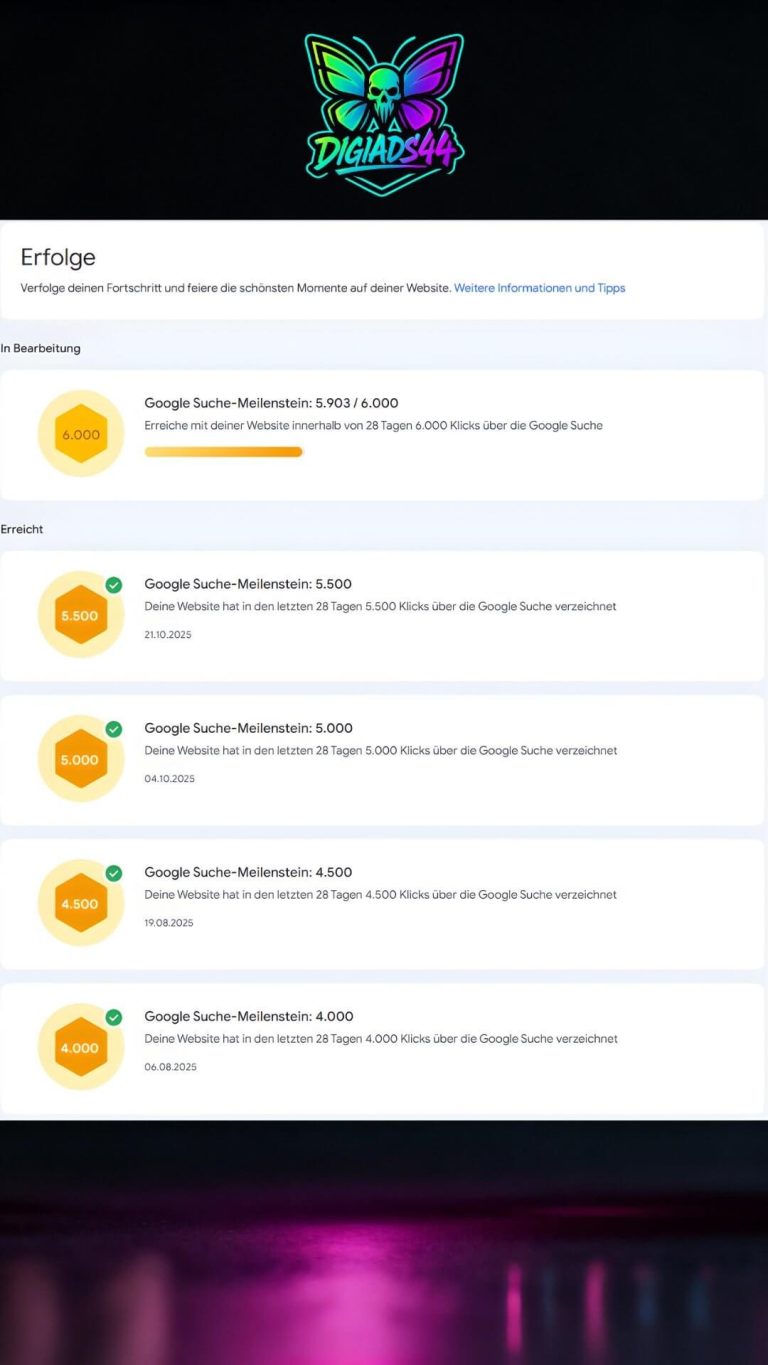The height and width of the screenshot is (1365, 768).
Task: Click the progress bar under the 6.000 milestone
Action: (223, 452)
